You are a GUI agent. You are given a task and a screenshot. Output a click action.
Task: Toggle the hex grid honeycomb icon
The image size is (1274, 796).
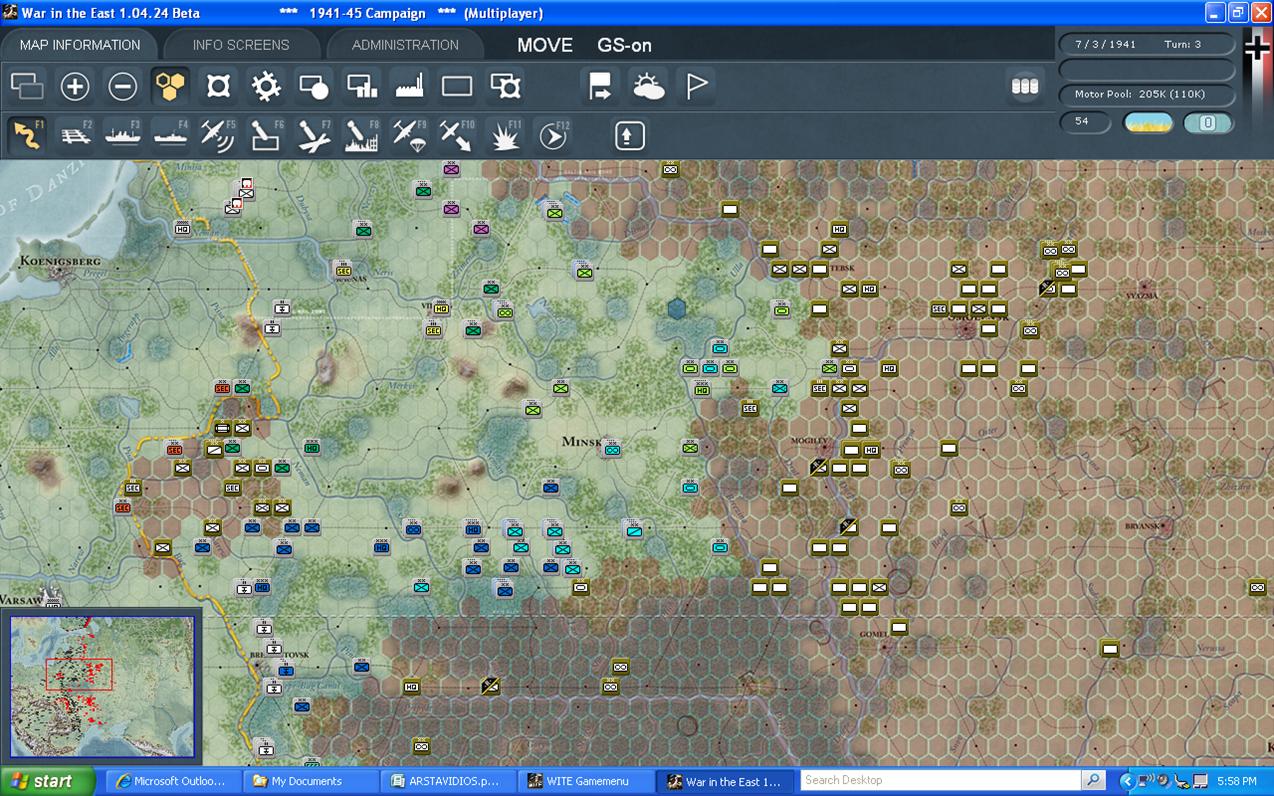[171, 87]
